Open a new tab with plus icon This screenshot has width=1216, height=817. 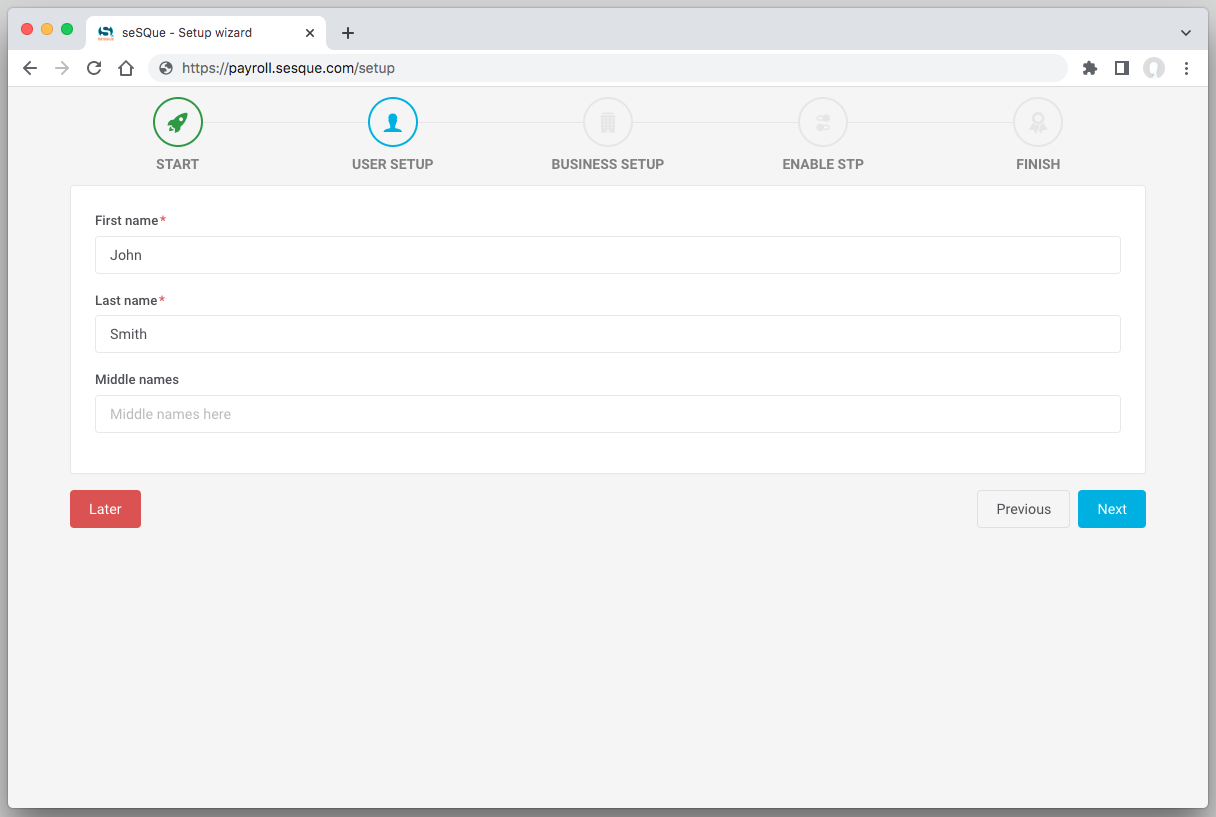tap(348, 33)
